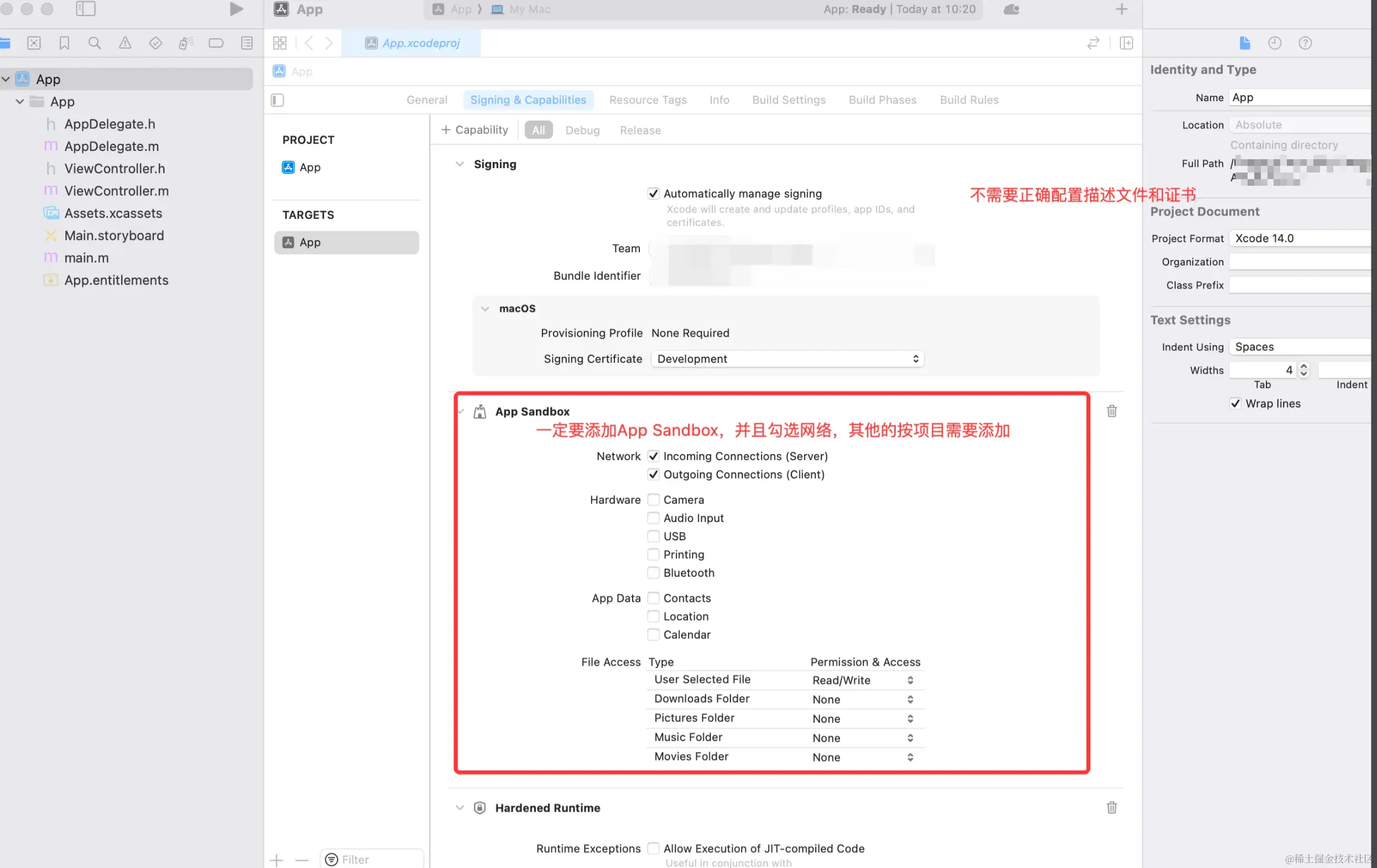
Task: Open the Find navigator magnifier icon
Action: [x=95, y=43]
